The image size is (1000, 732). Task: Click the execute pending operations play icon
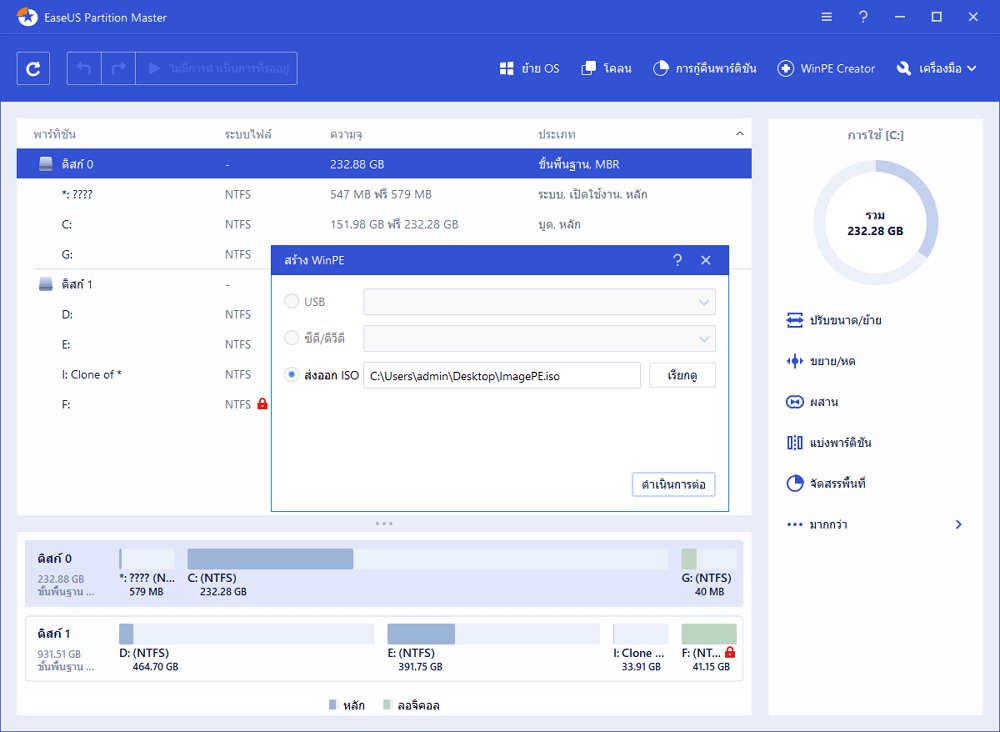click(154, 68)
